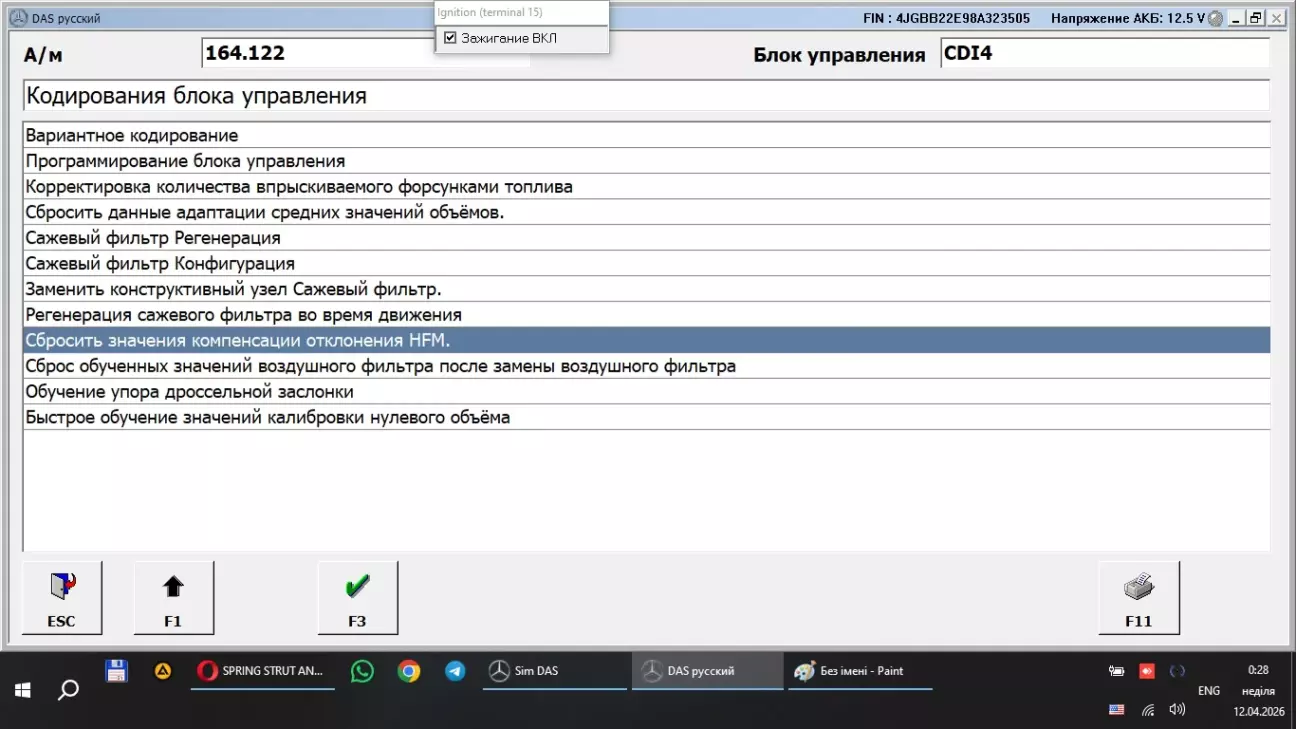Pick Обучение упора дроссельной заслонки
Viewport: 1296px width, 729px height.
pyautogui.click(x=189, y=392)
